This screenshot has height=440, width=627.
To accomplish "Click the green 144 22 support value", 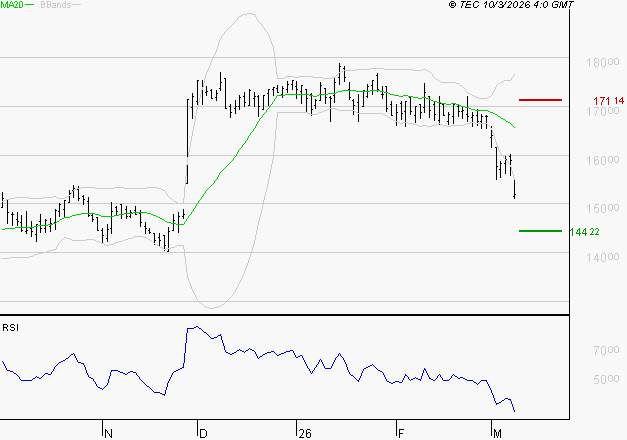I will (585, 232).
